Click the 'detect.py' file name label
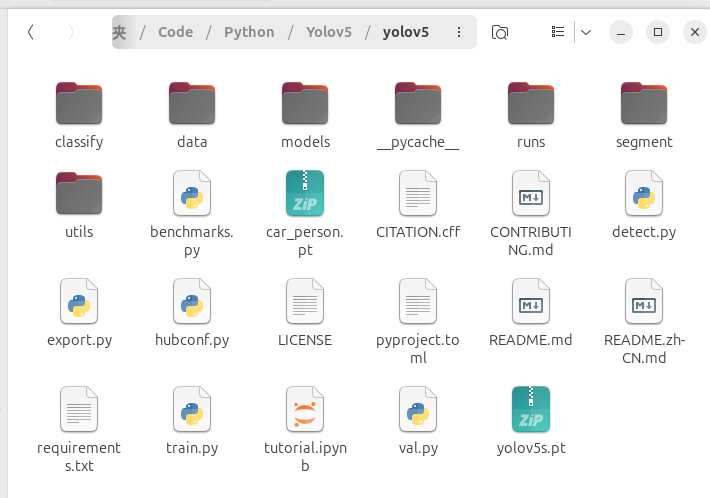This screenshot has width=710, height=498. point(644,232)
